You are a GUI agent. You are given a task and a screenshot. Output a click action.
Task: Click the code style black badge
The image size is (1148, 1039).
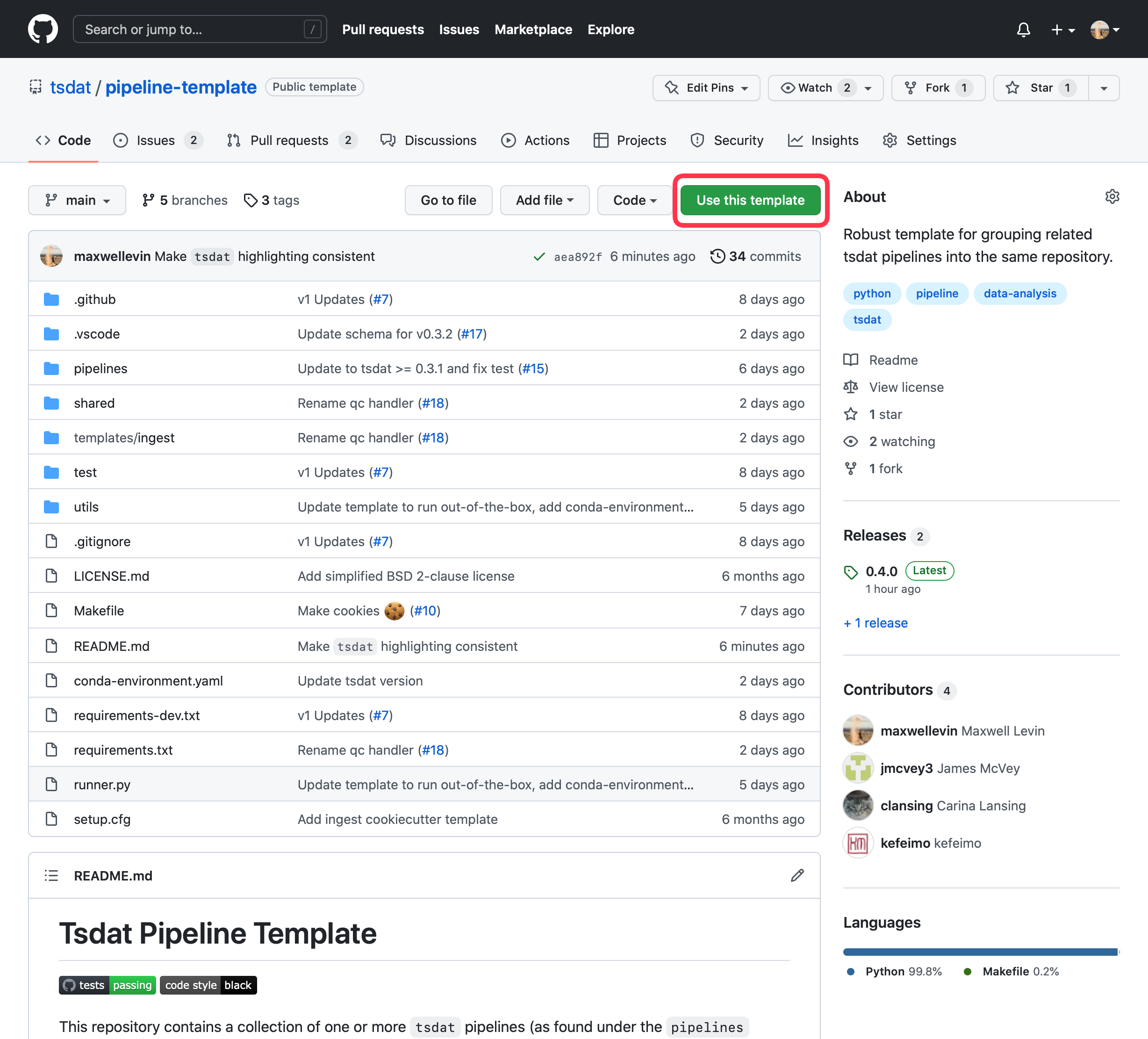[x=208, y=985]
